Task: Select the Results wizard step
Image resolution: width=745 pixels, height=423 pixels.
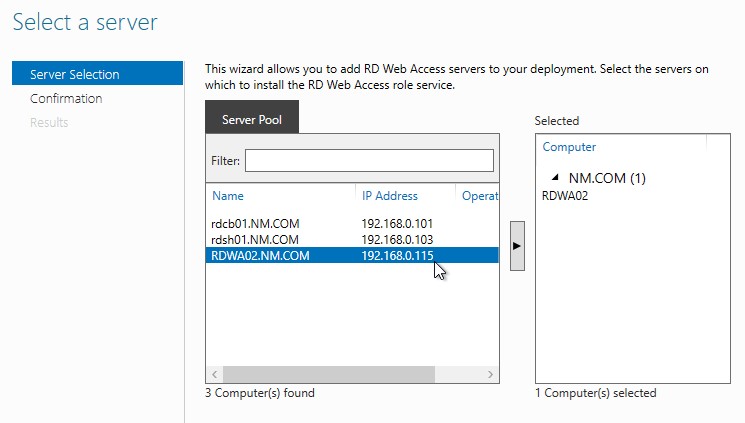Action: [49, 122]
